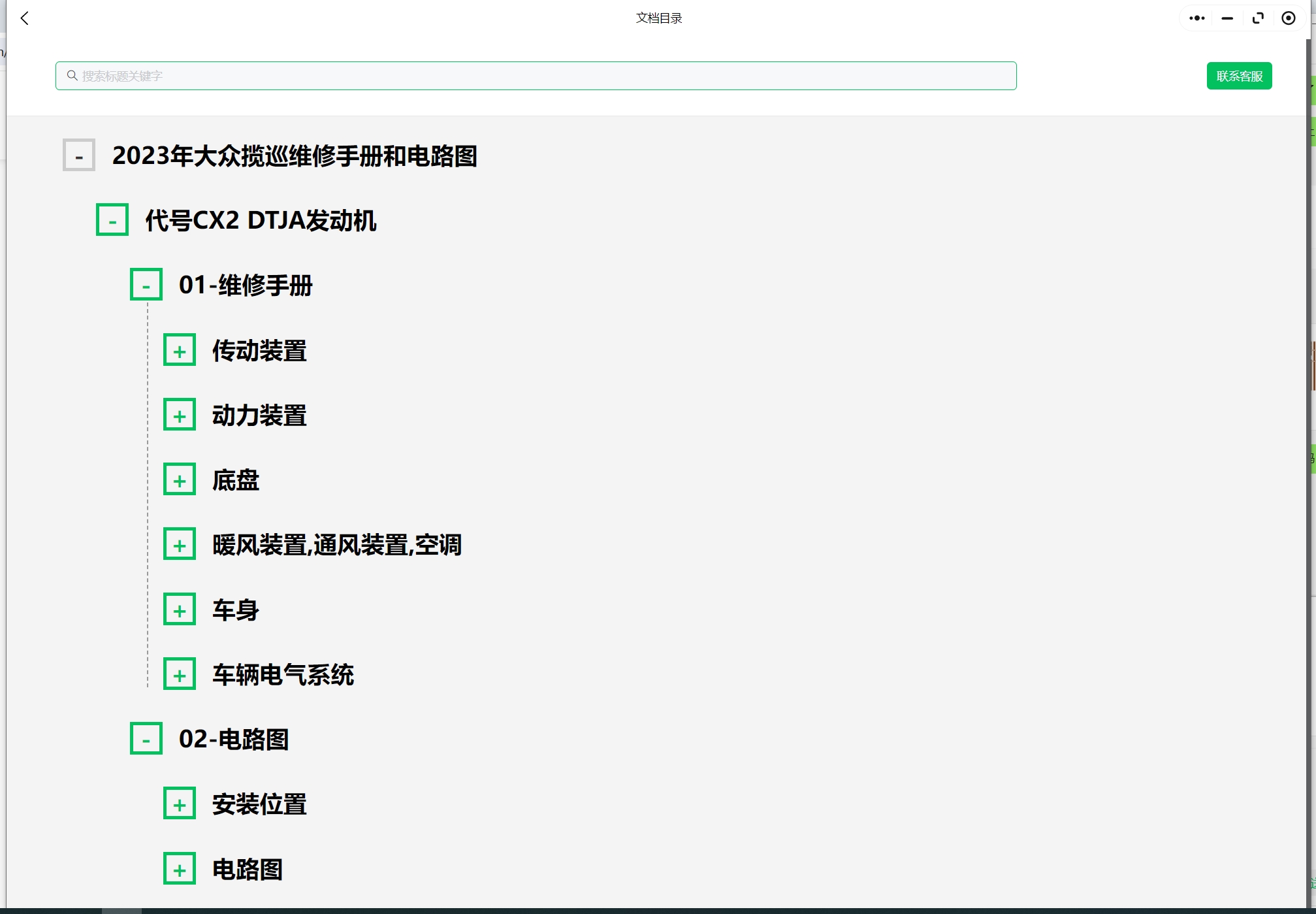Click the horizontal scrollbar thumb at bottom
1316x914 pixels.
(121, 910)
